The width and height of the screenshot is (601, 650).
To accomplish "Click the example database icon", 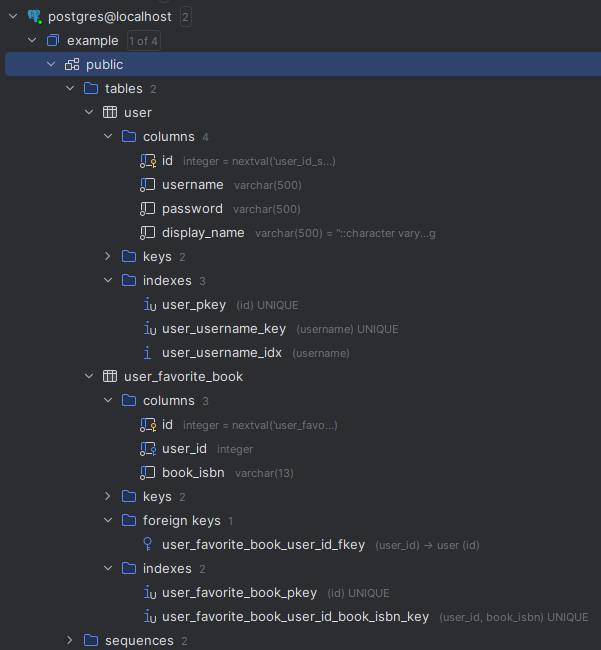I will pyautogui.click(x=53, y=41).
